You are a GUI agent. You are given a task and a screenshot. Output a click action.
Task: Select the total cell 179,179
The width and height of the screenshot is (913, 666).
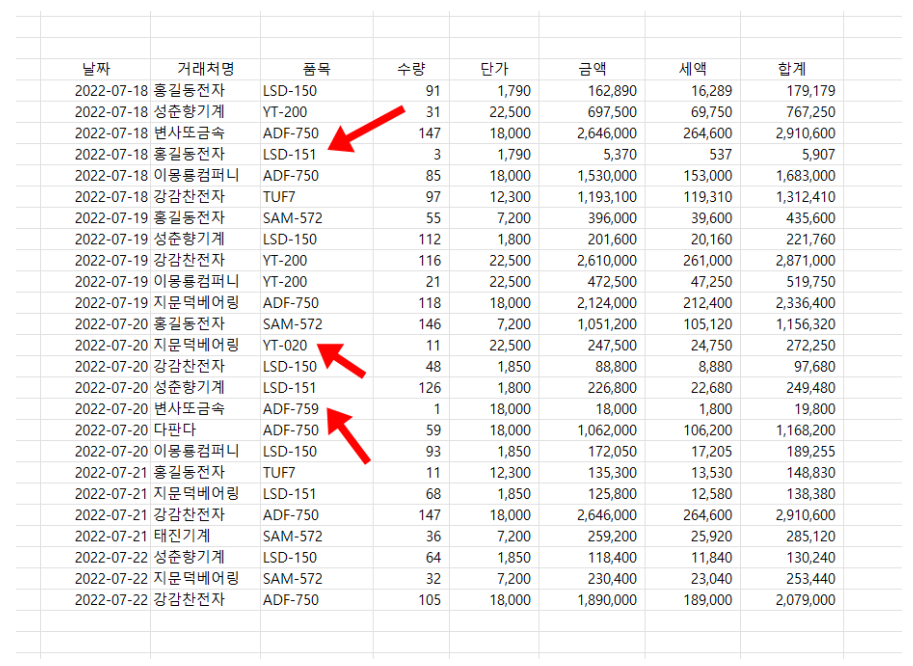click(x=792, y=91)
